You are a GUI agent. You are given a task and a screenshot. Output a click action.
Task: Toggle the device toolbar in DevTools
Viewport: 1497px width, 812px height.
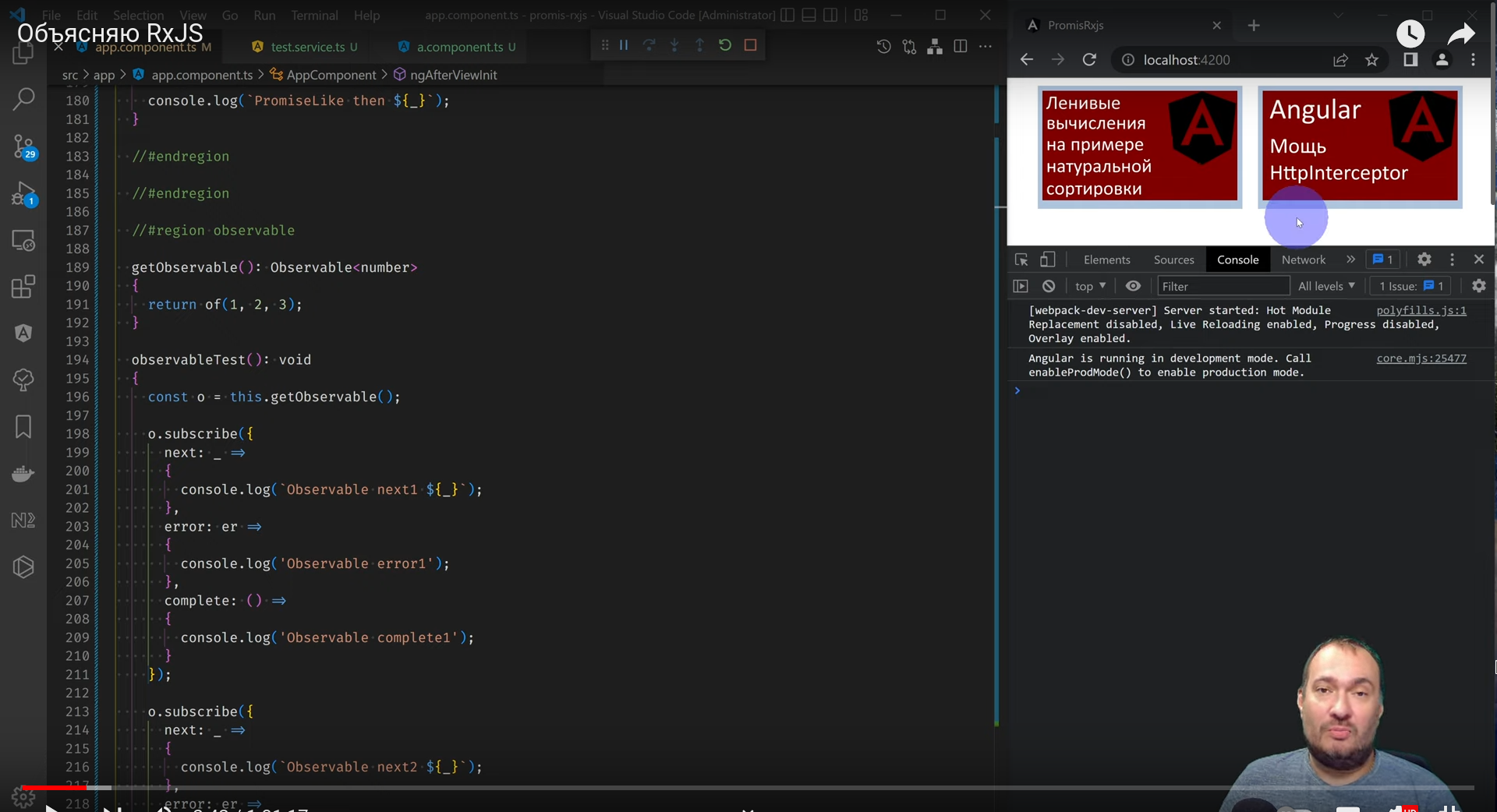click(1048, 259)
